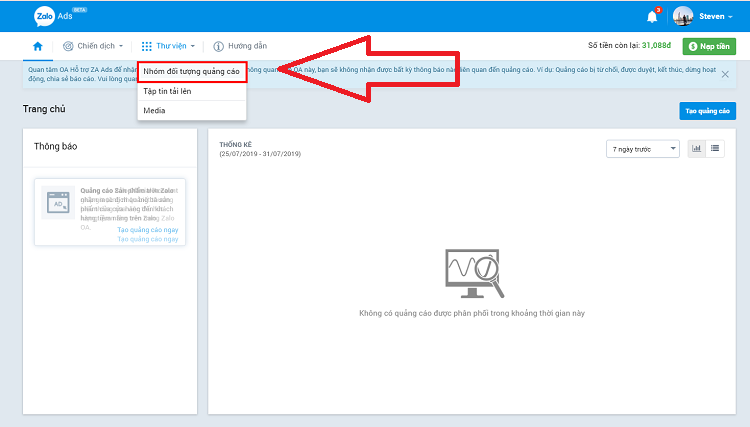
Task: Go to the Home icon tab
Action: click(x=38, y=46)
